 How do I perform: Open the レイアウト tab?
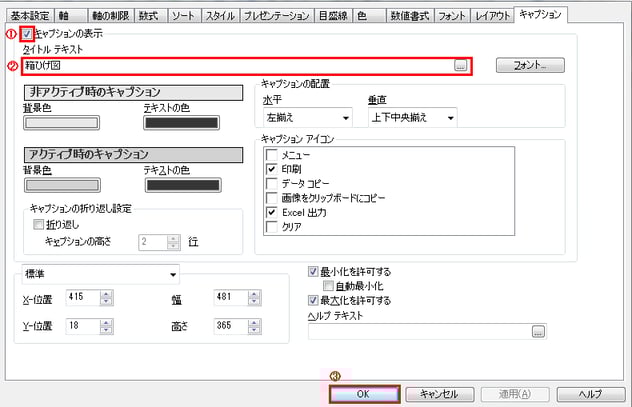click(x=493, y=16)
